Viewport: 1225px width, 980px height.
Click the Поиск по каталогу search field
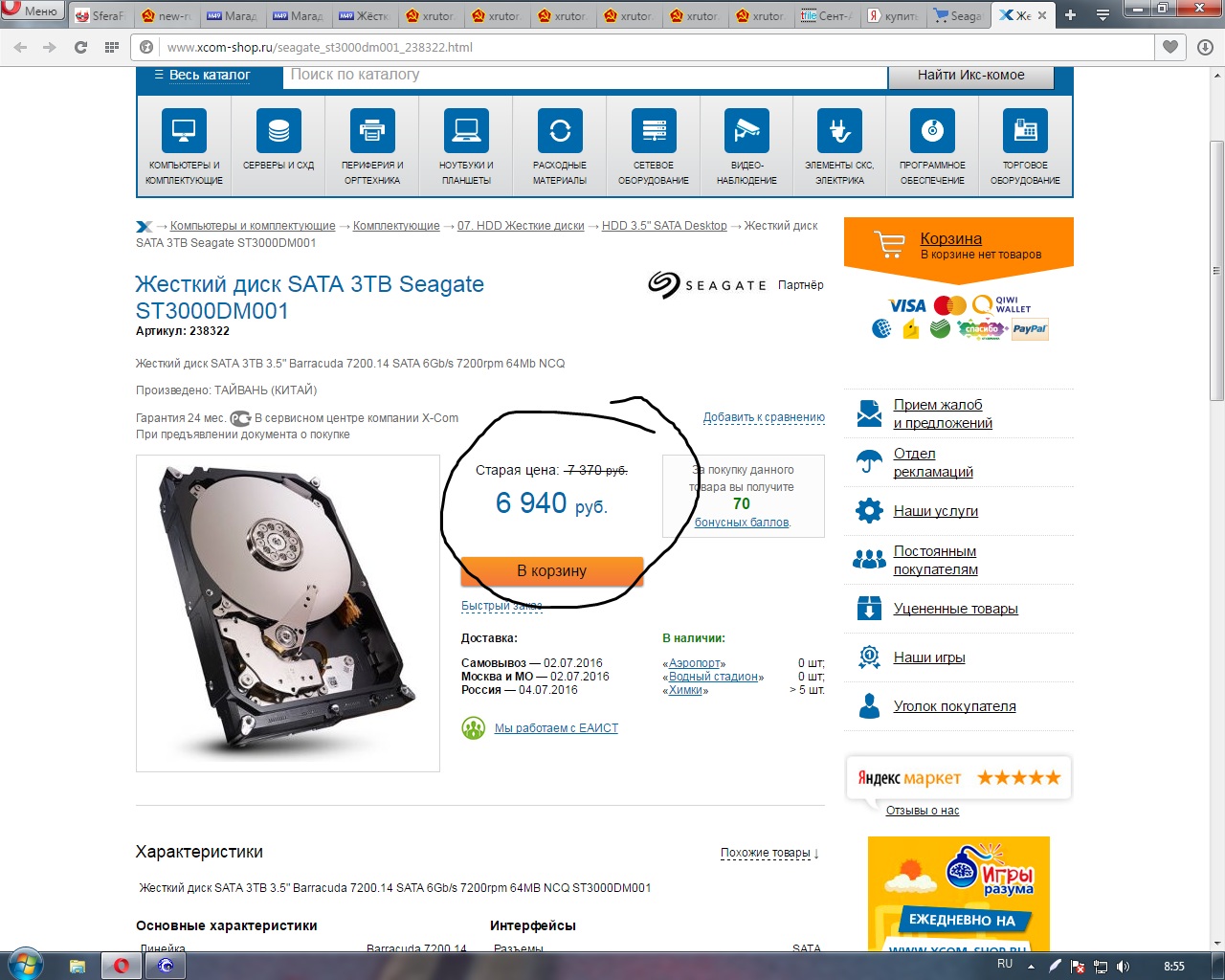[585, 76]
